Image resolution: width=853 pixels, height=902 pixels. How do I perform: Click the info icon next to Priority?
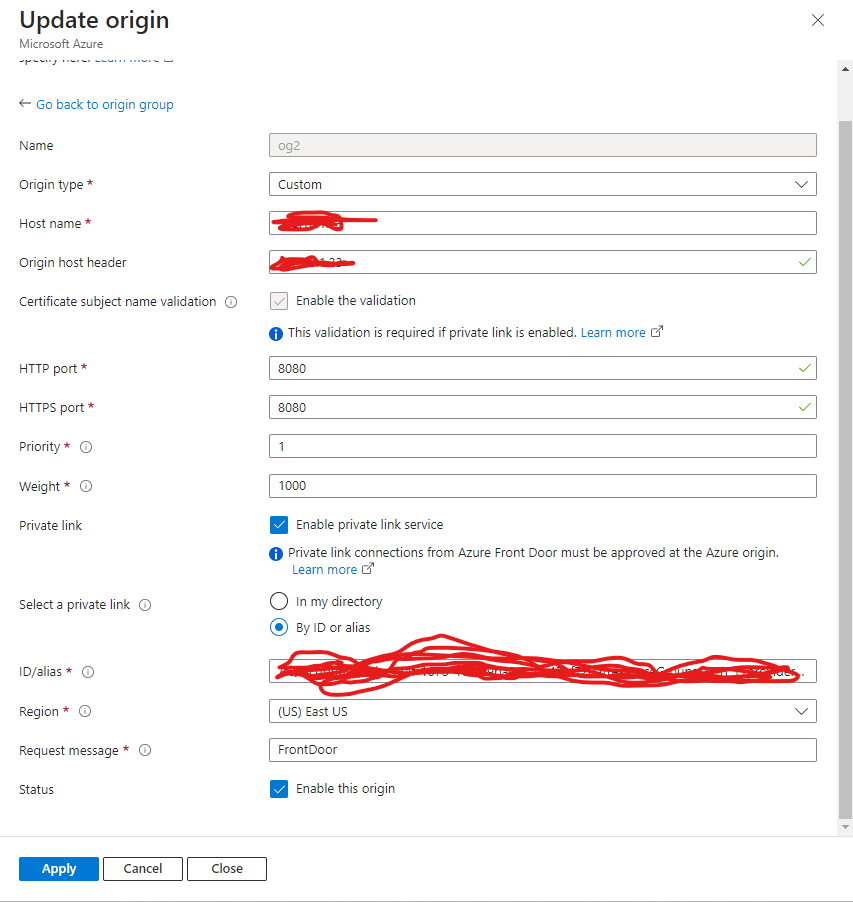pos(86,447)
